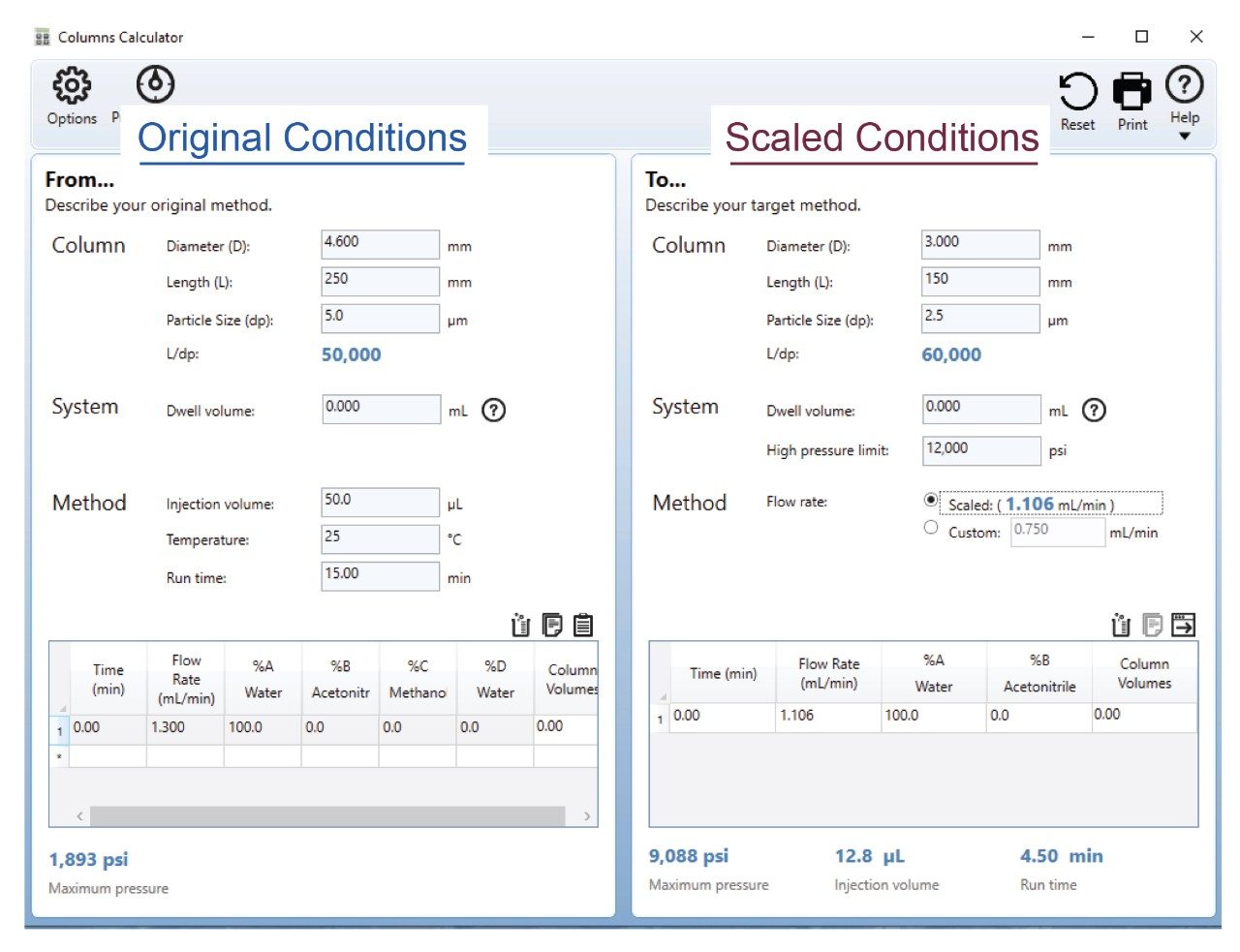
Task: Select the Custom flow rate radio button
Action: click(x=931, y=528)
